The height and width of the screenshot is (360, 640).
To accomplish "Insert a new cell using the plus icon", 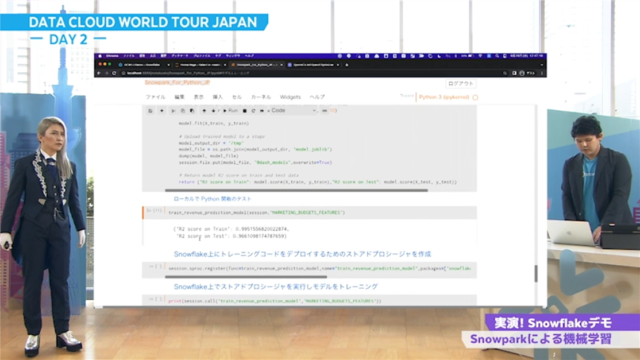I will [162, 111].
